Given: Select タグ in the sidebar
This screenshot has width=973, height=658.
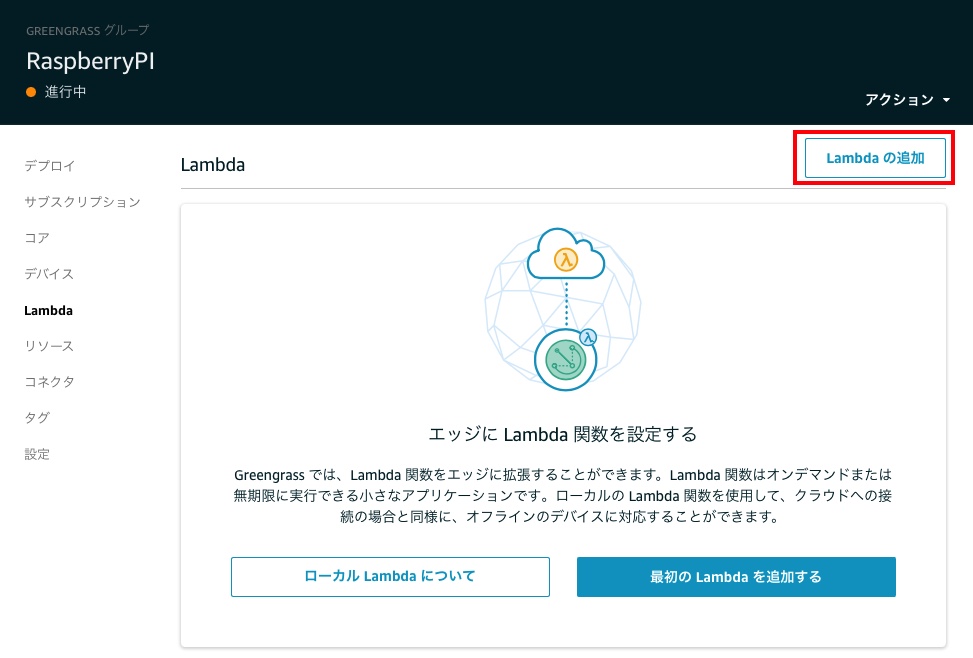Looking at the screenshot, I should pos(37,418).
